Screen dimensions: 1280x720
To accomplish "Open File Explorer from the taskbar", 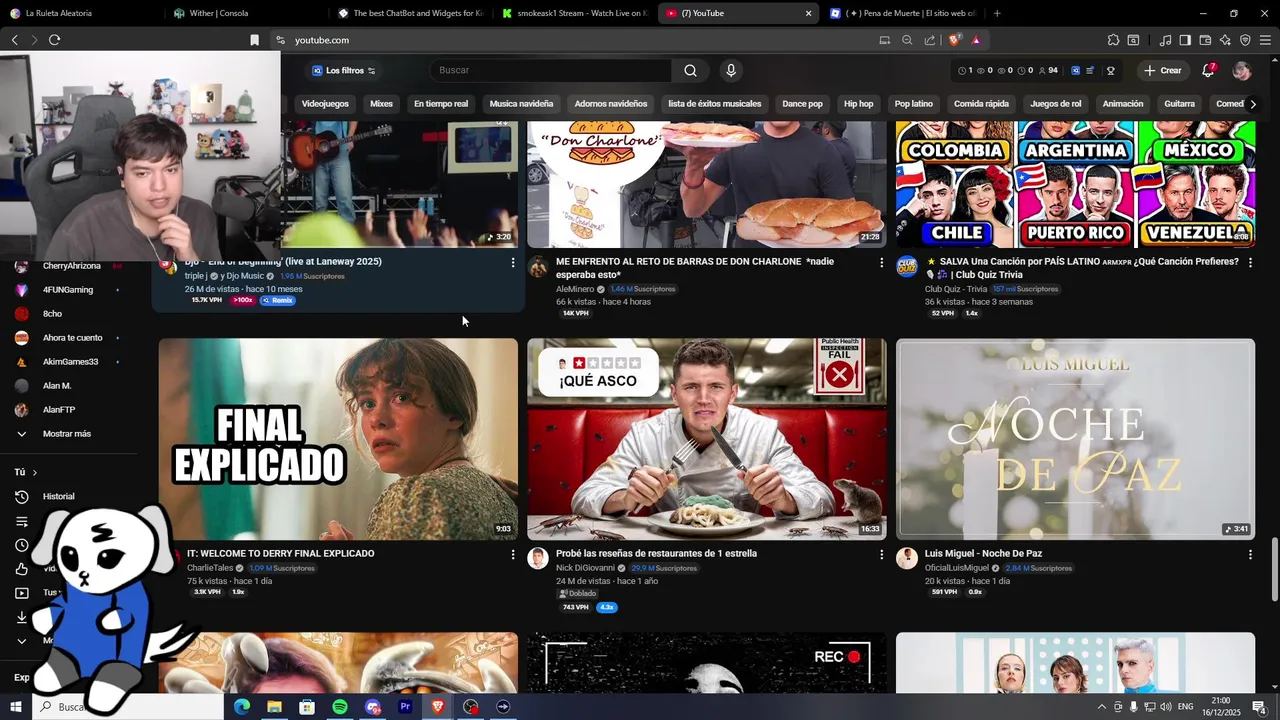I will pyautogui.click(x=274, y=707).
